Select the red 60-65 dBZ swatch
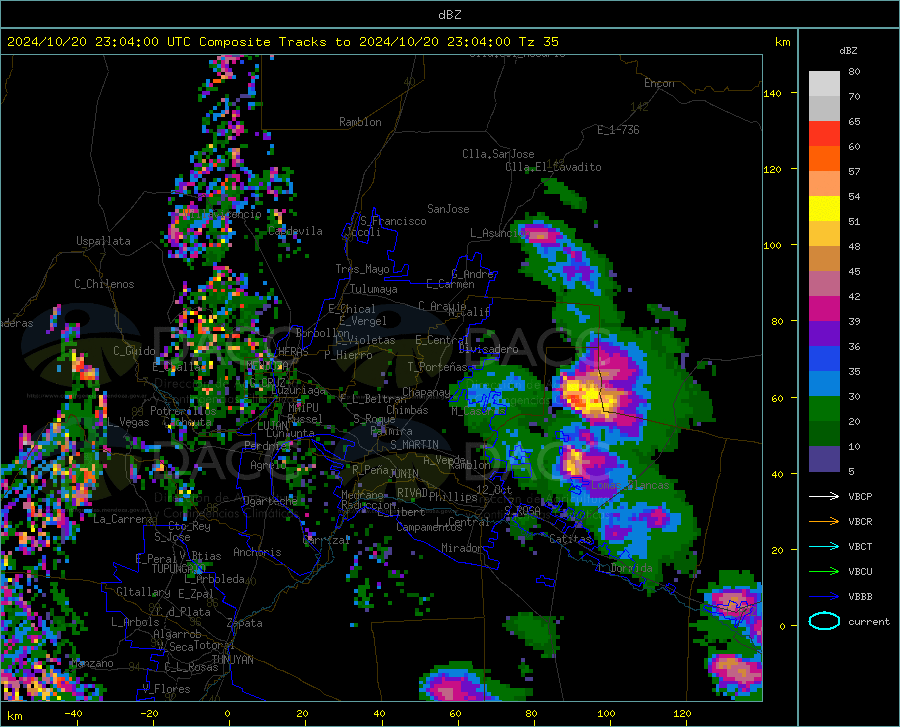 point(824,134)
